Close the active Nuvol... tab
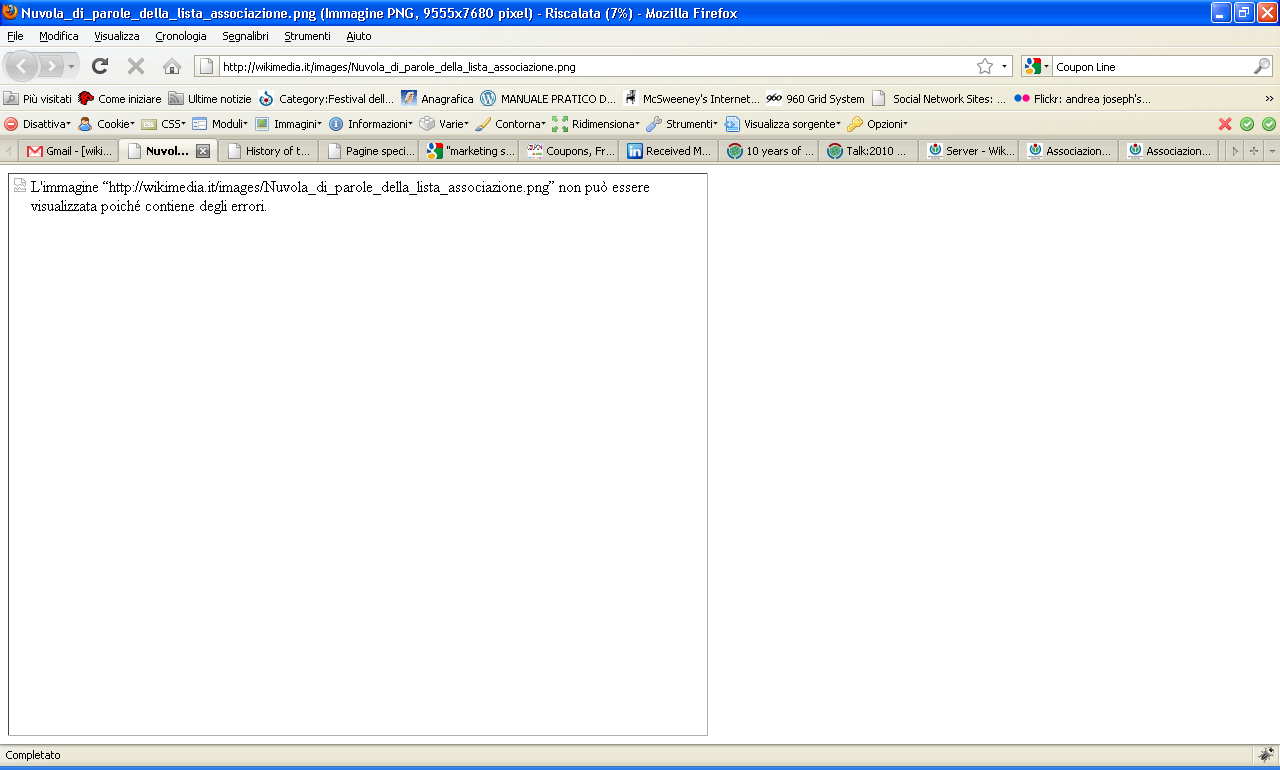This screenshot has width=1280, height=770. coord(202,151)
